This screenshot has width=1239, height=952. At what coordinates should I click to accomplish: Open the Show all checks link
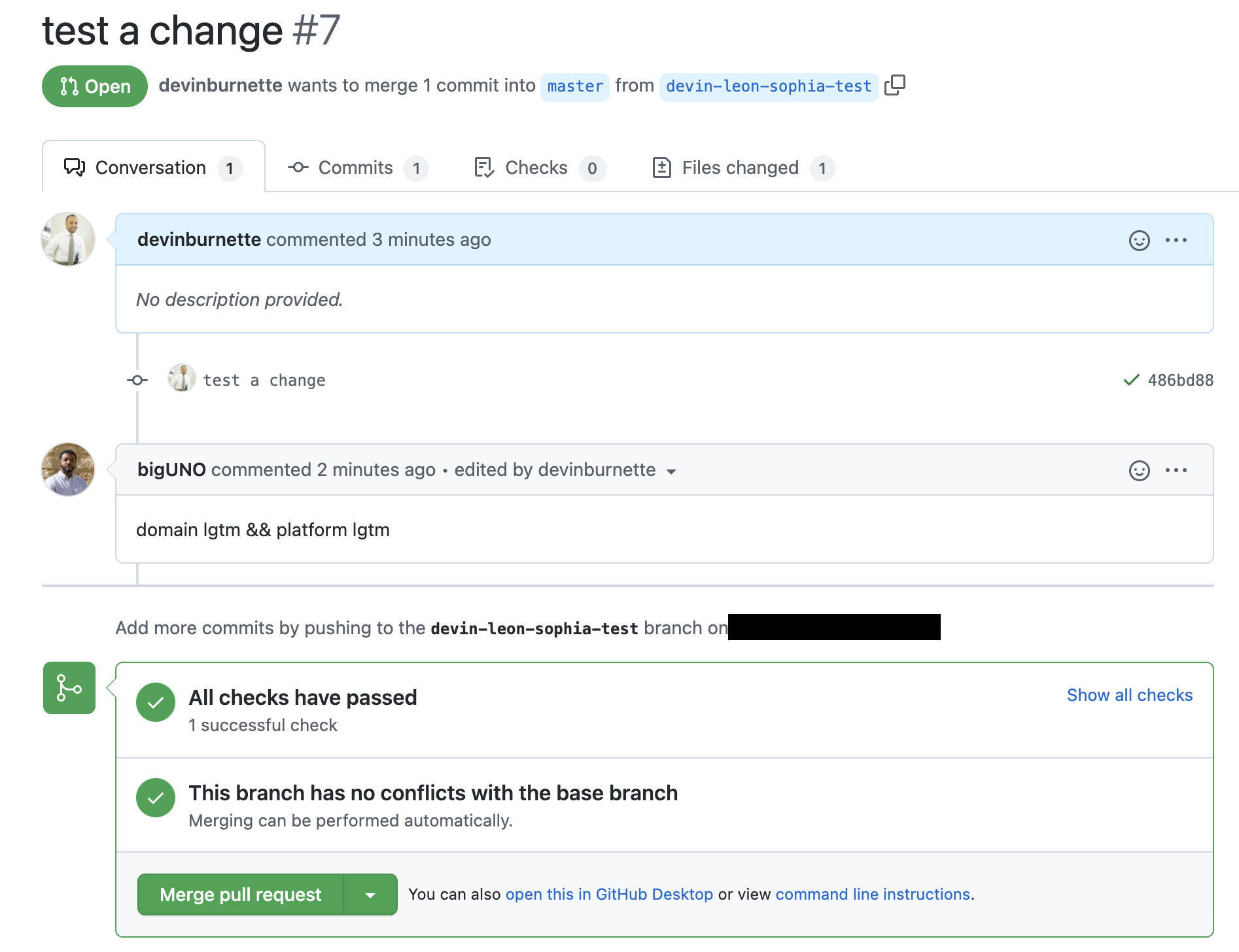coord(1129,695)
